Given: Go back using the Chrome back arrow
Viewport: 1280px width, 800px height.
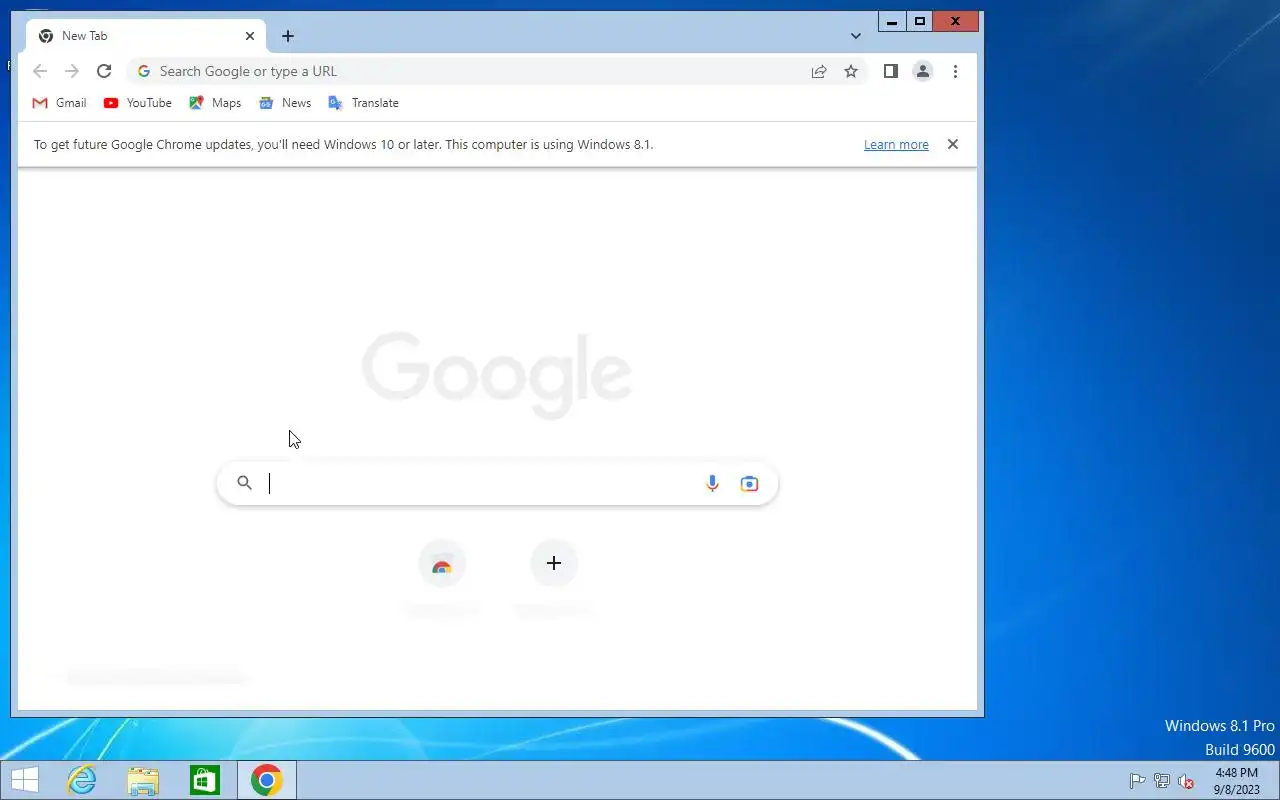Looking at the screenshot, I should 40,71.
